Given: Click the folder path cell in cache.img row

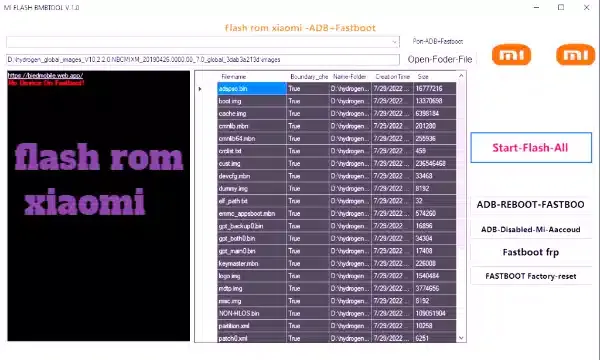Looking at the screenshot, I should coord(350,114).
